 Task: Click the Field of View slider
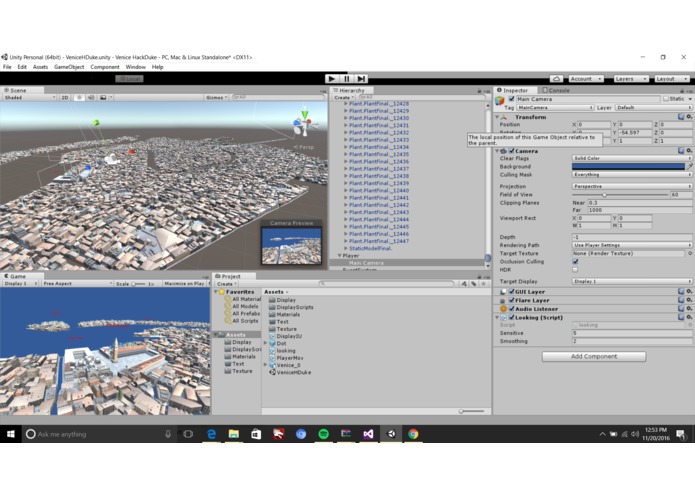click(x=620, y=194)
